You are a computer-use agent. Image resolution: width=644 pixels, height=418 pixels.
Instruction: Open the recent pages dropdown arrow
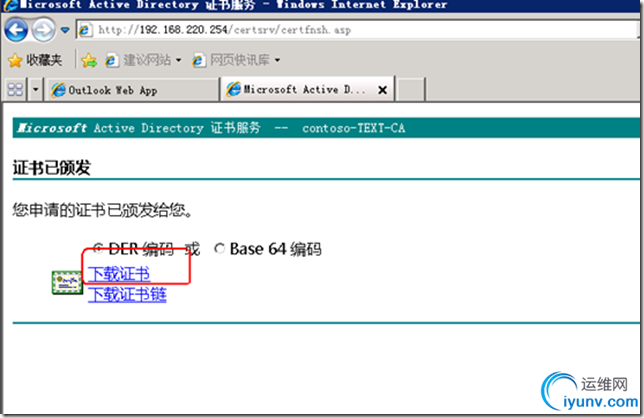point(65,30)
